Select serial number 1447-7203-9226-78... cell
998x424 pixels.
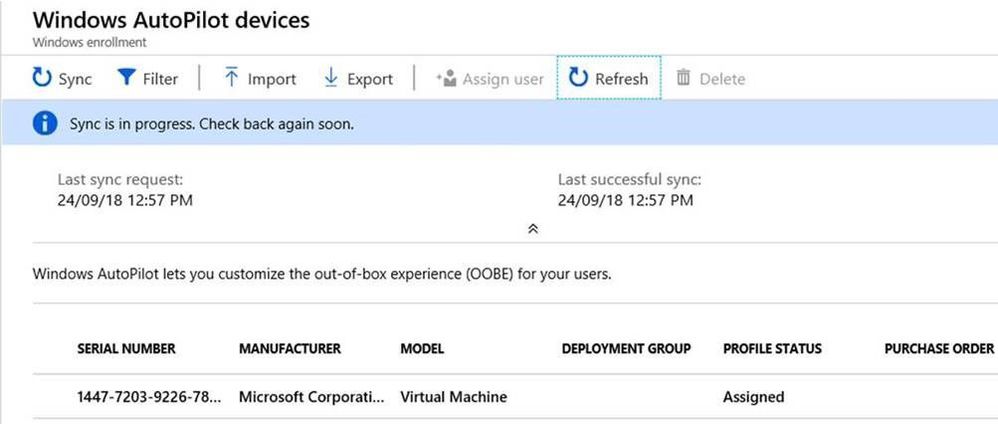coord(150,397)
